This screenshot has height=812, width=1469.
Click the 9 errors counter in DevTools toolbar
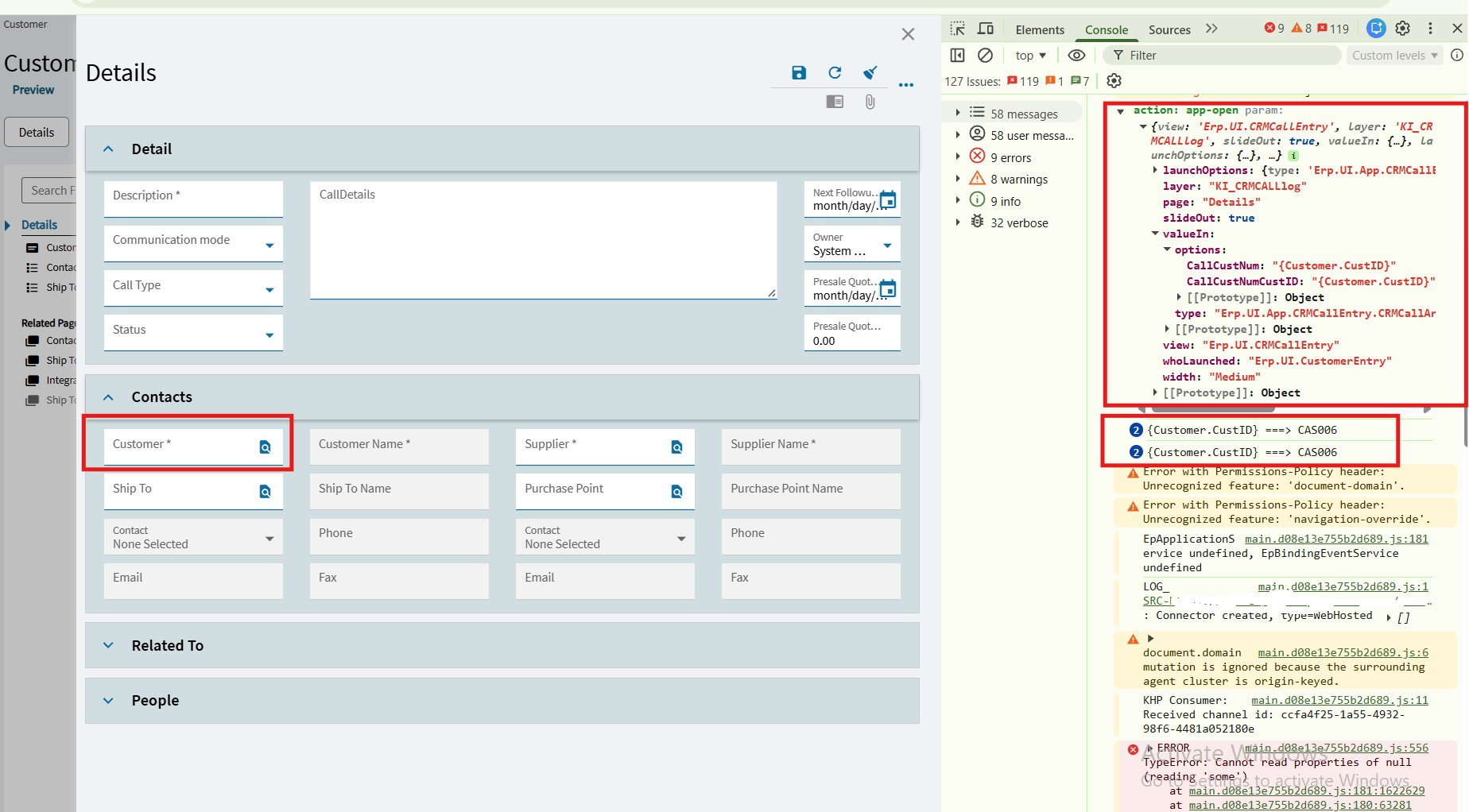pyautogui.click(x=1274, y=29)
